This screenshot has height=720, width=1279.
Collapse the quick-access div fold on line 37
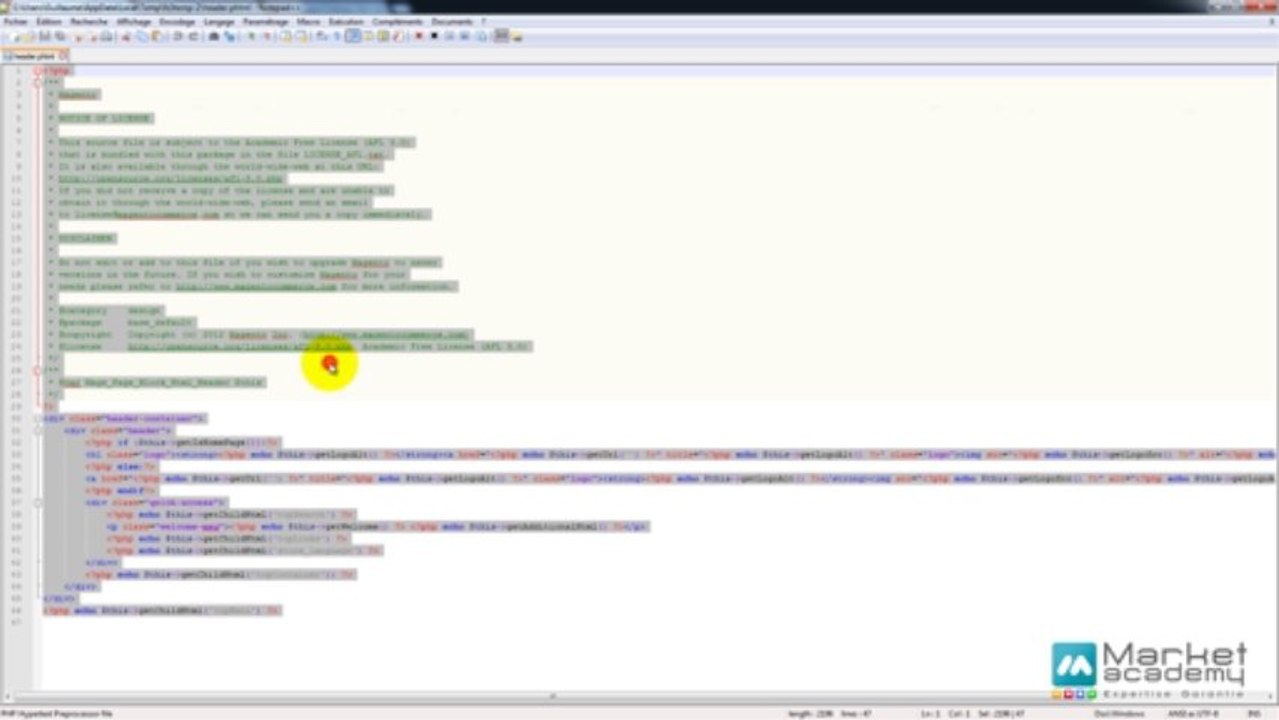pos(37,502)
